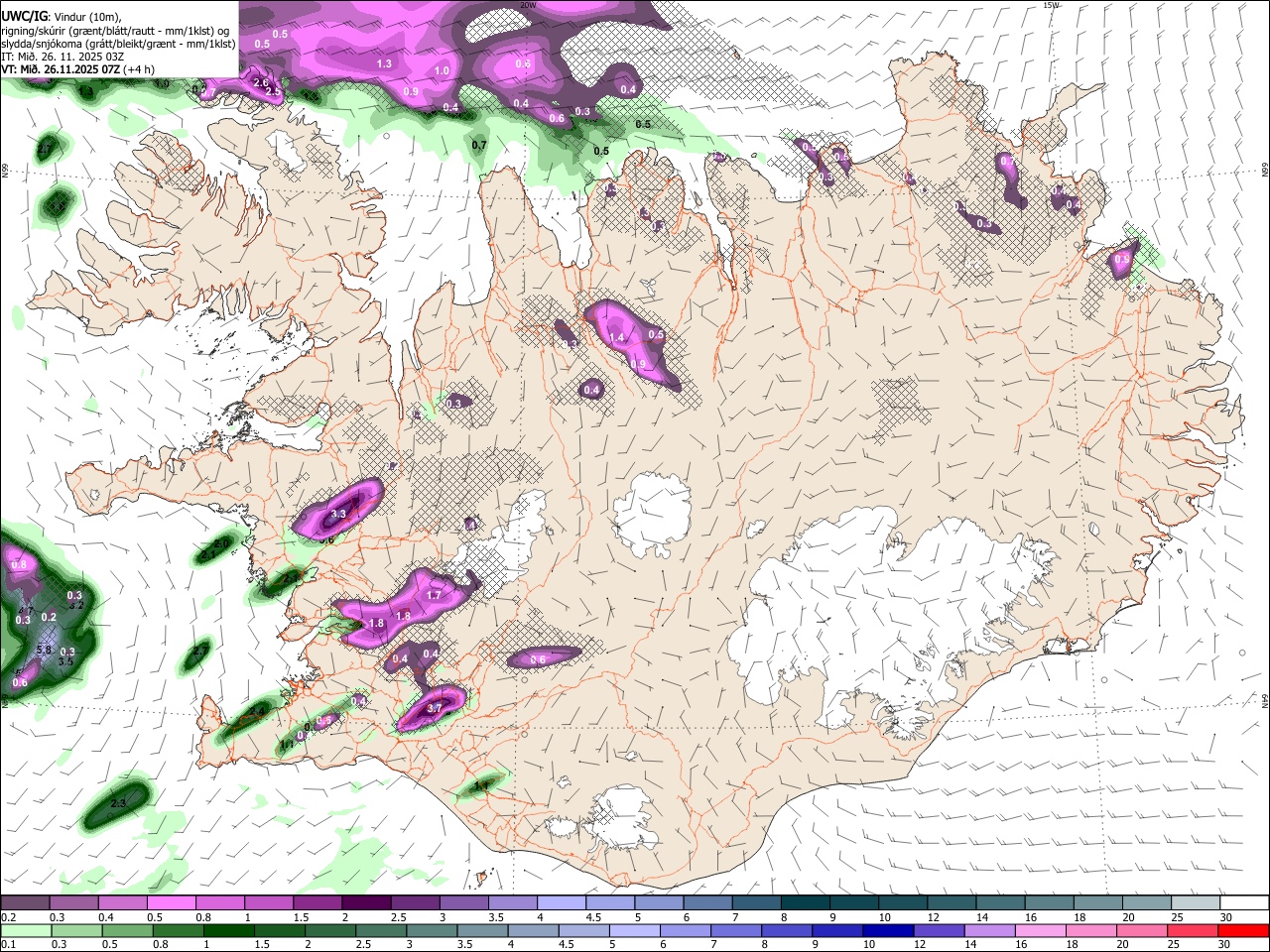Click the bright pink snow swatch between 0.5 and 0.8
Image resolution: width=1270 pixels, height=952 pixels.
click(x=171, y=902)
